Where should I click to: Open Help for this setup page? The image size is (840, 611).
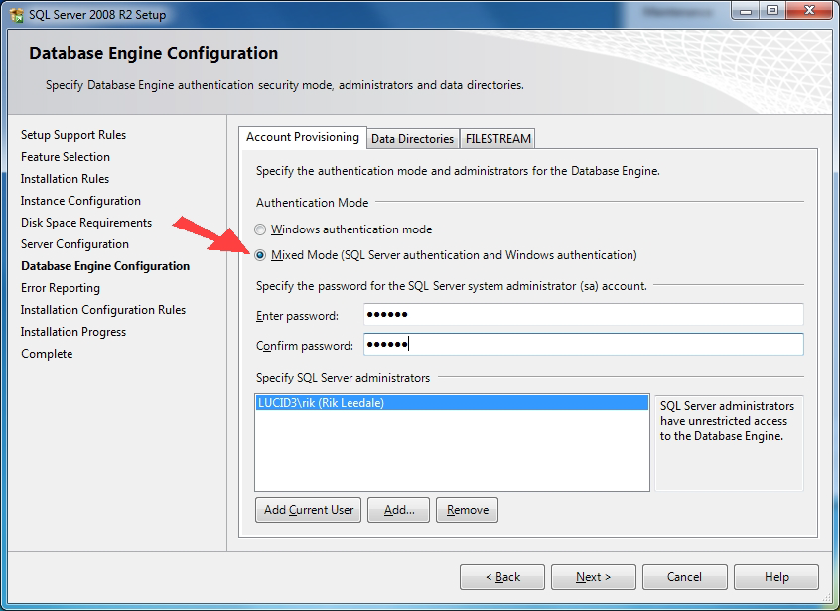click(776, 577)
